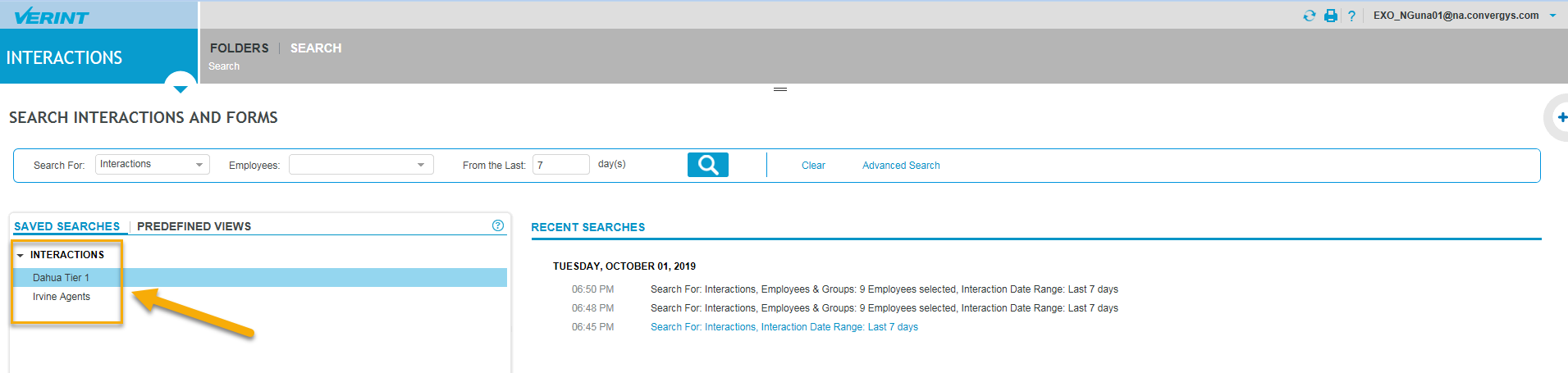Run search with the magnifying glass button

[707, 165]
